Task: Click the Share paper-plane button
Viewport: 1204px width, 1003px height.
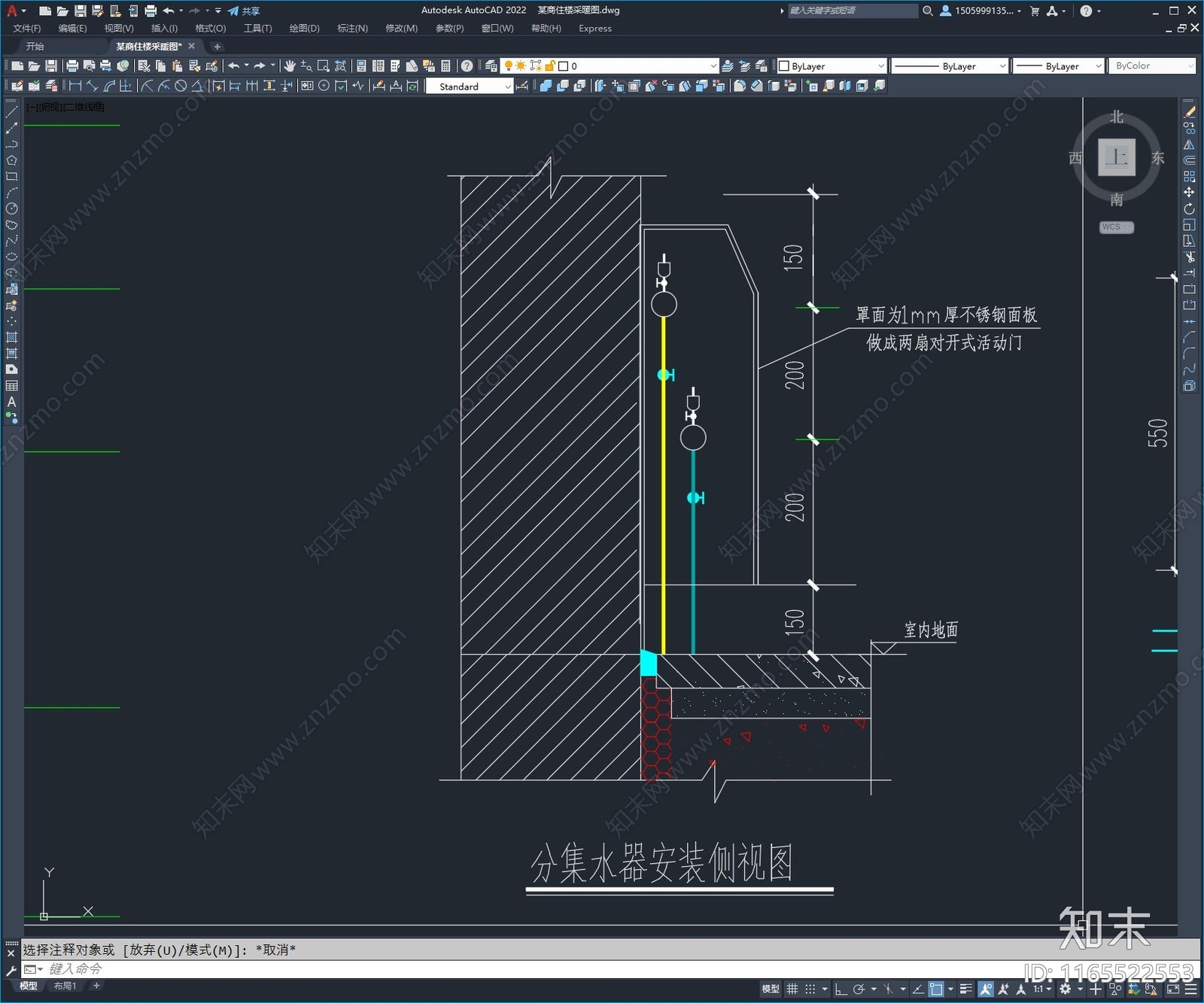Action: point(244,11)
